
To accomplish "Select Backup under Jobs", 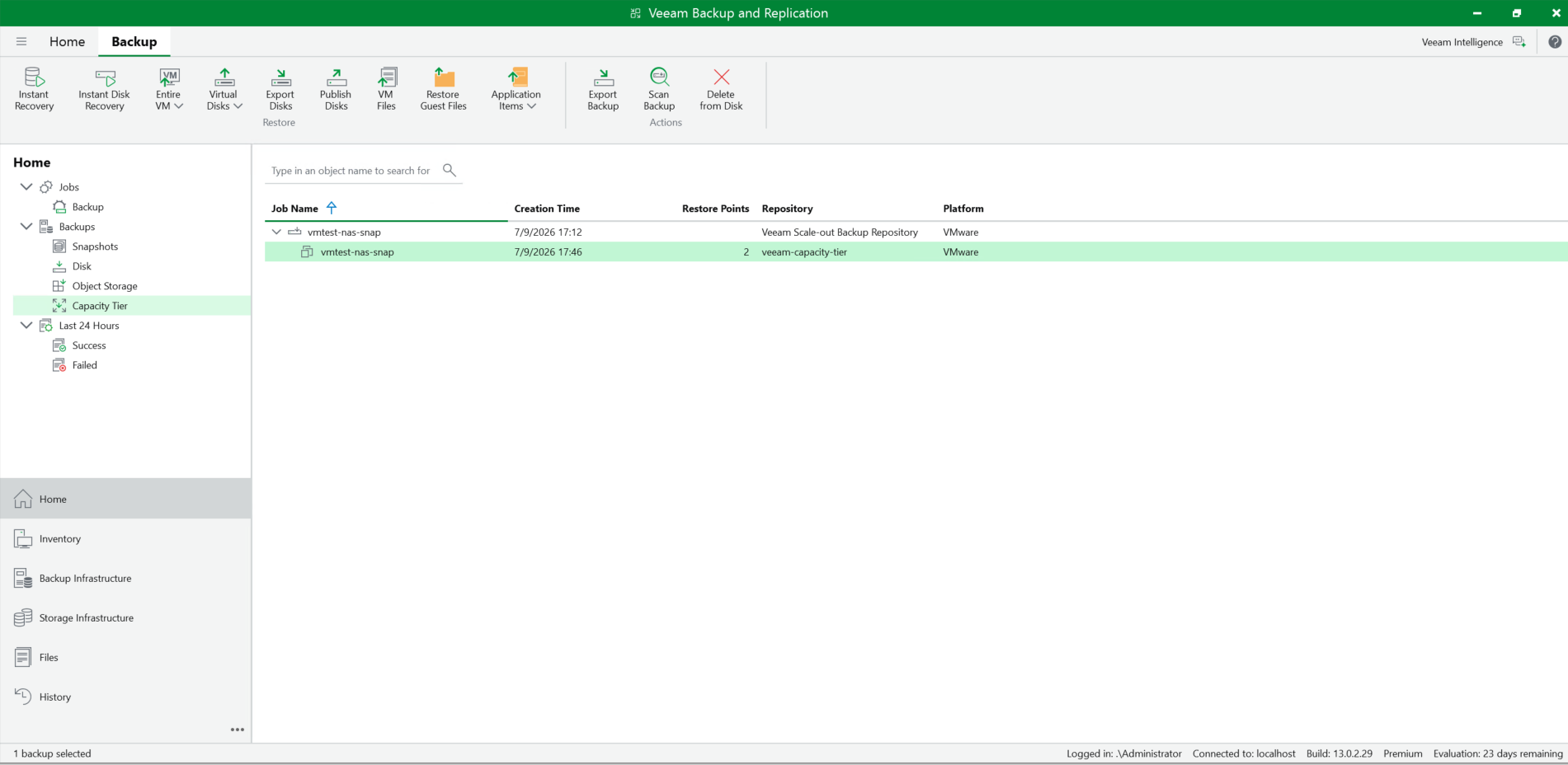I will 87,207.
